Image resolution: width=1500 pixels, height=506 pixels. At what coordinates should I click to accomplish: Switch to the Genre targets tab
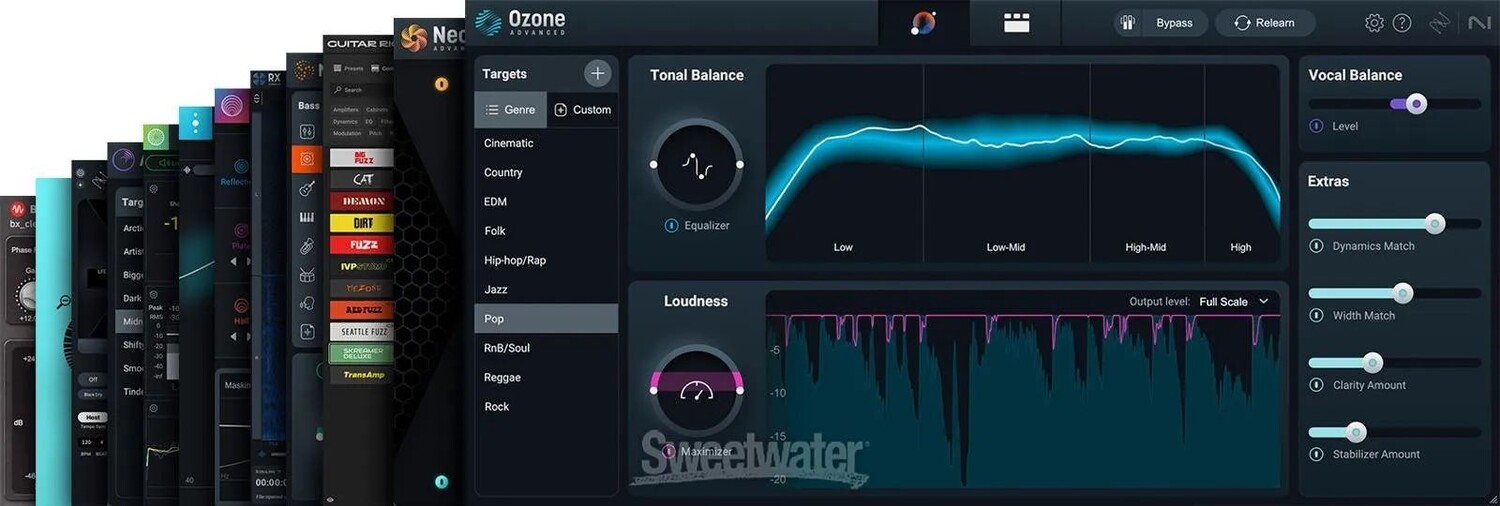[510, 110]
